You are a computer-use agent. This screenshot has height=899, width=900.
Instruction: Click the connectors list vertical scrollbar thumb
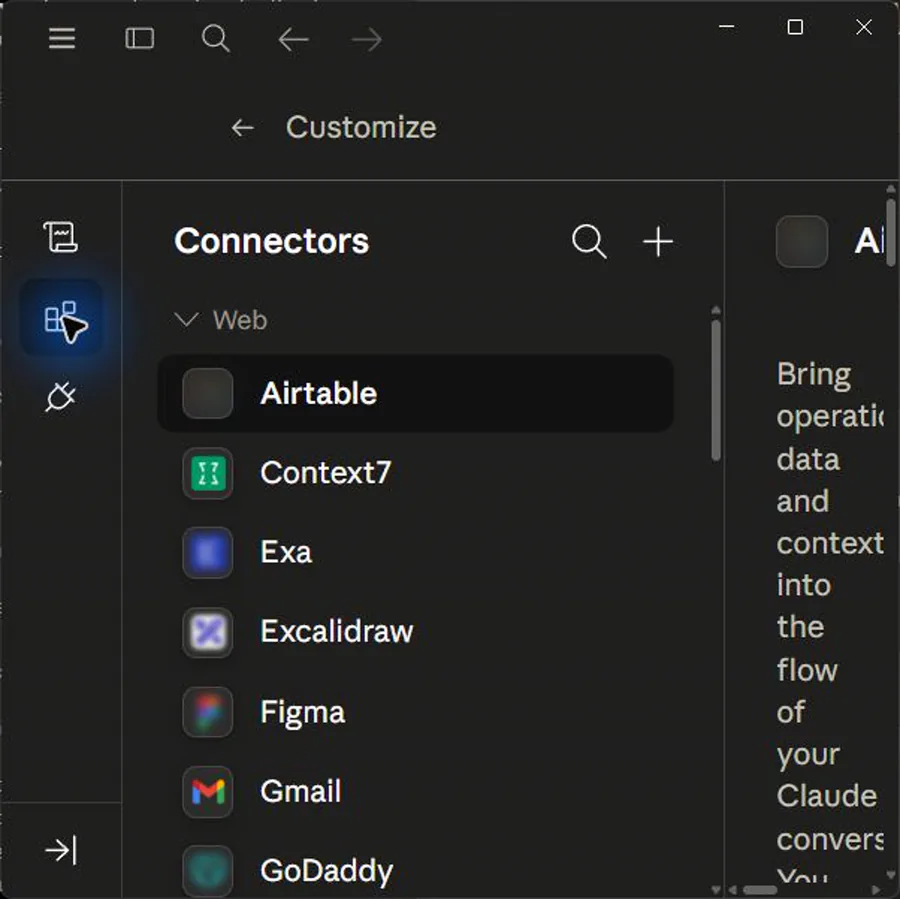click(x=716, y=390)
